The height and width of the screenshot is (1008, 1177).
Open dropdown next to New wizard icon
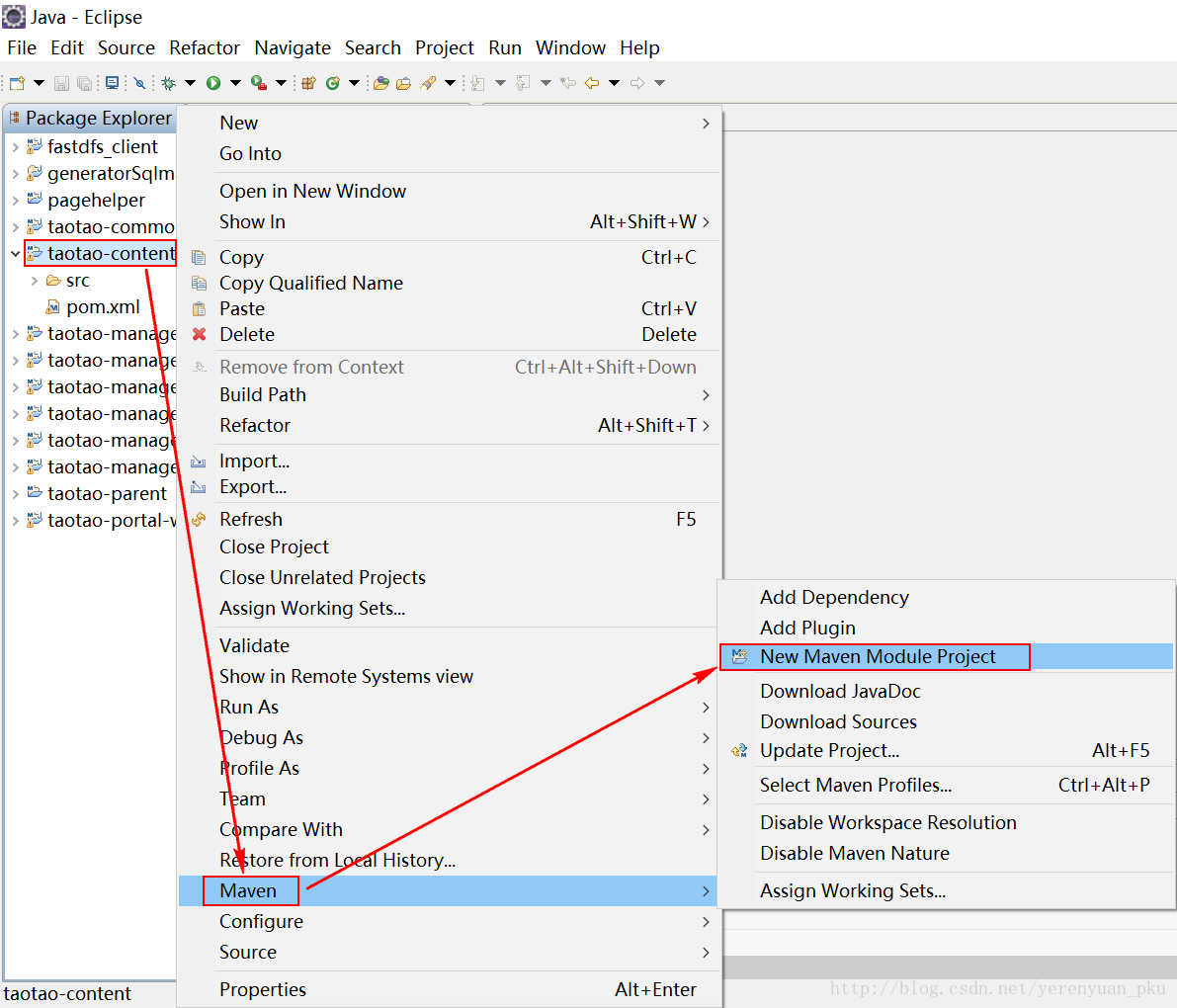coord(39,83)
